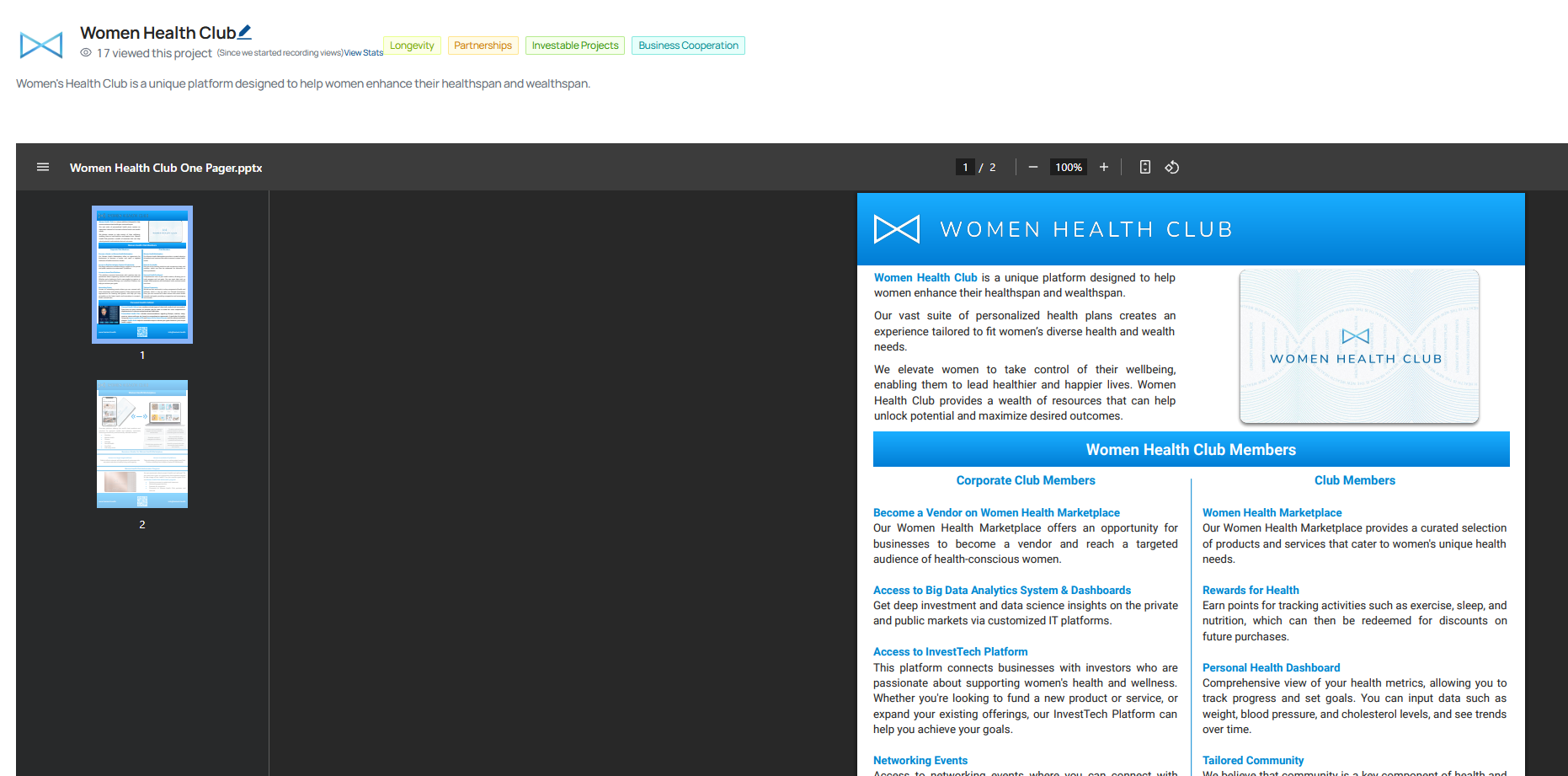Screen dimensions: 1568x776
Task: Click the Business Cooperation tag
Action: coord(688,45)
